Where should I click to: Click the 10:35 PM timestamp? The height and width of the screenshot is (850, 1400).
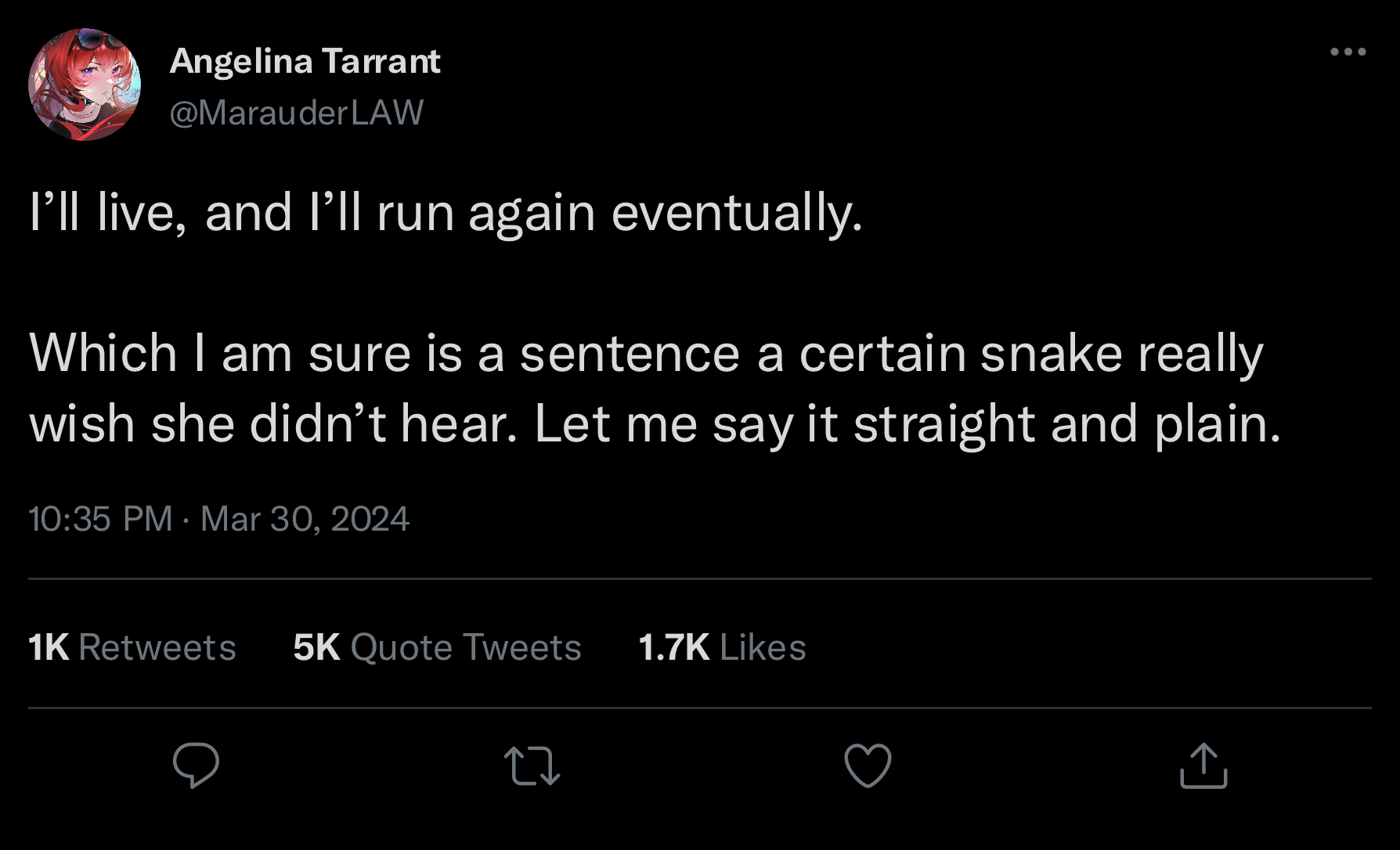[100, 519]
